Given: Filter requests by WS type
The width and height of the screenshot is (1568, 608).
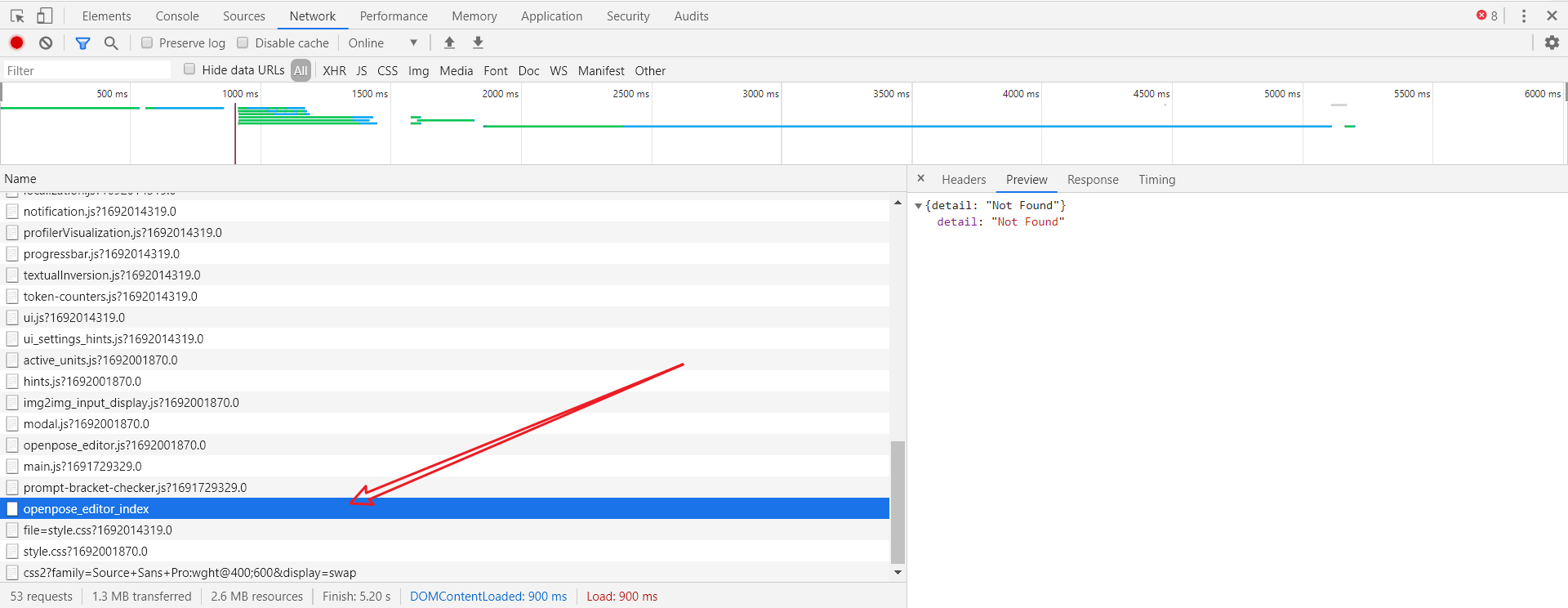Looking at the screenshot, I should click(x=559, y=70).
